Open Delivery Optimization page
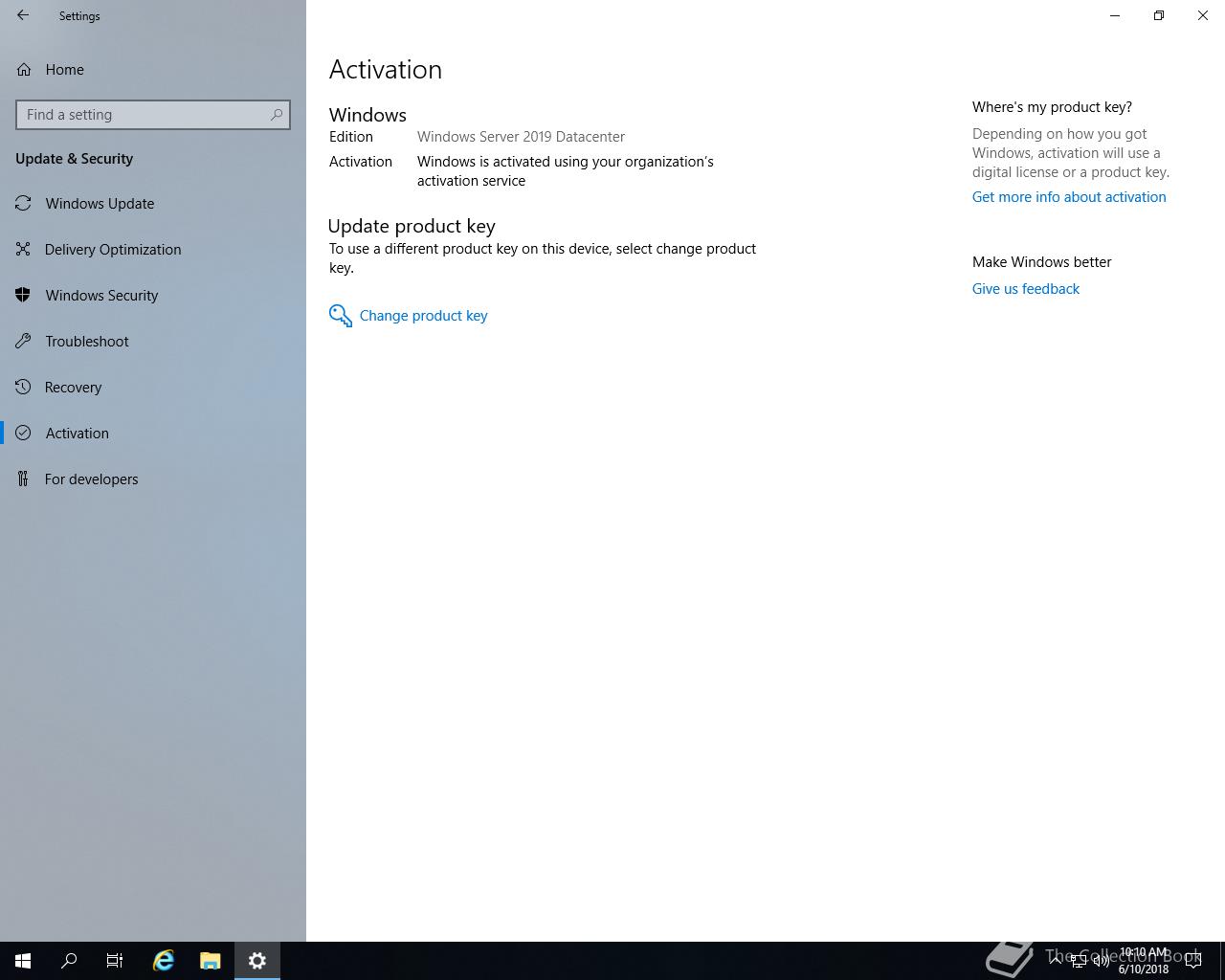Image resolution: width=1225 pixels, height=980 pixels. [x=153, y=250]
